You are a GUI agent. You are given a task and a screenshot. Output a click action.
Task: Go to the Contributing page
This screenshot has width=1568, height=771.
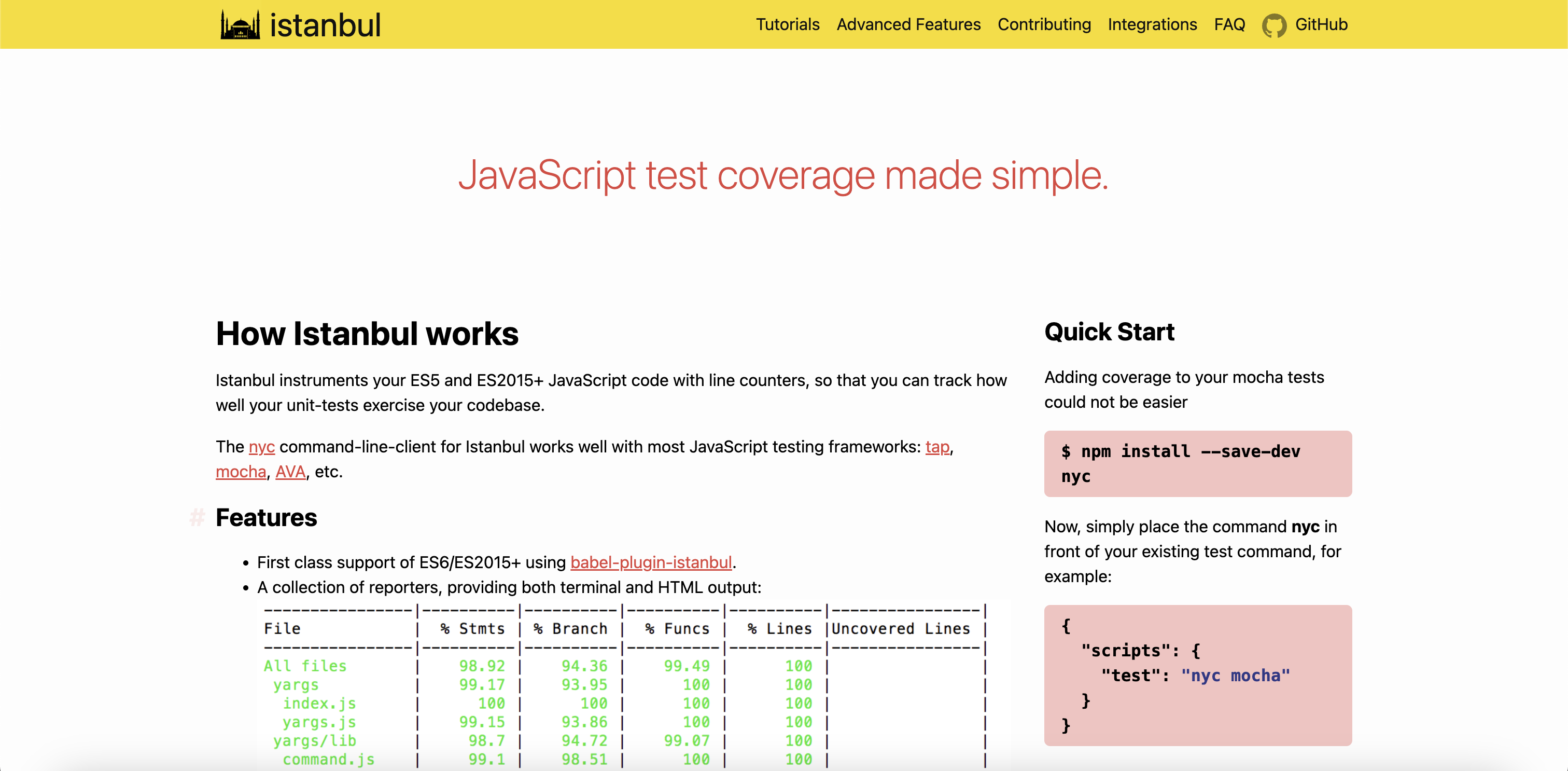(1044, 24)
